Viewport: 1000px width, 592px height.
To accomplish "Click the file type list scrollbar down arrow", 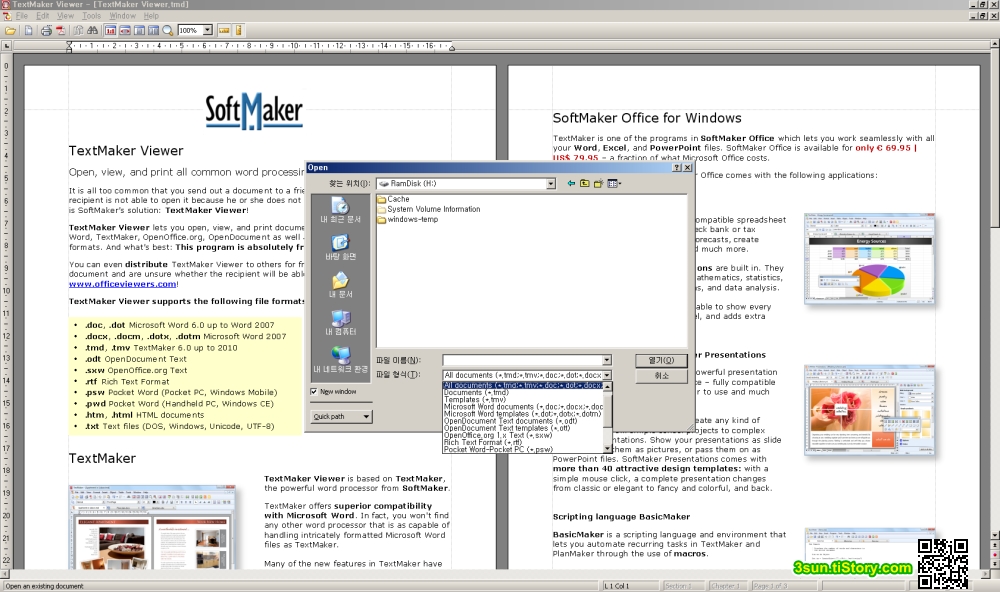I will click(x=608, y=449).
